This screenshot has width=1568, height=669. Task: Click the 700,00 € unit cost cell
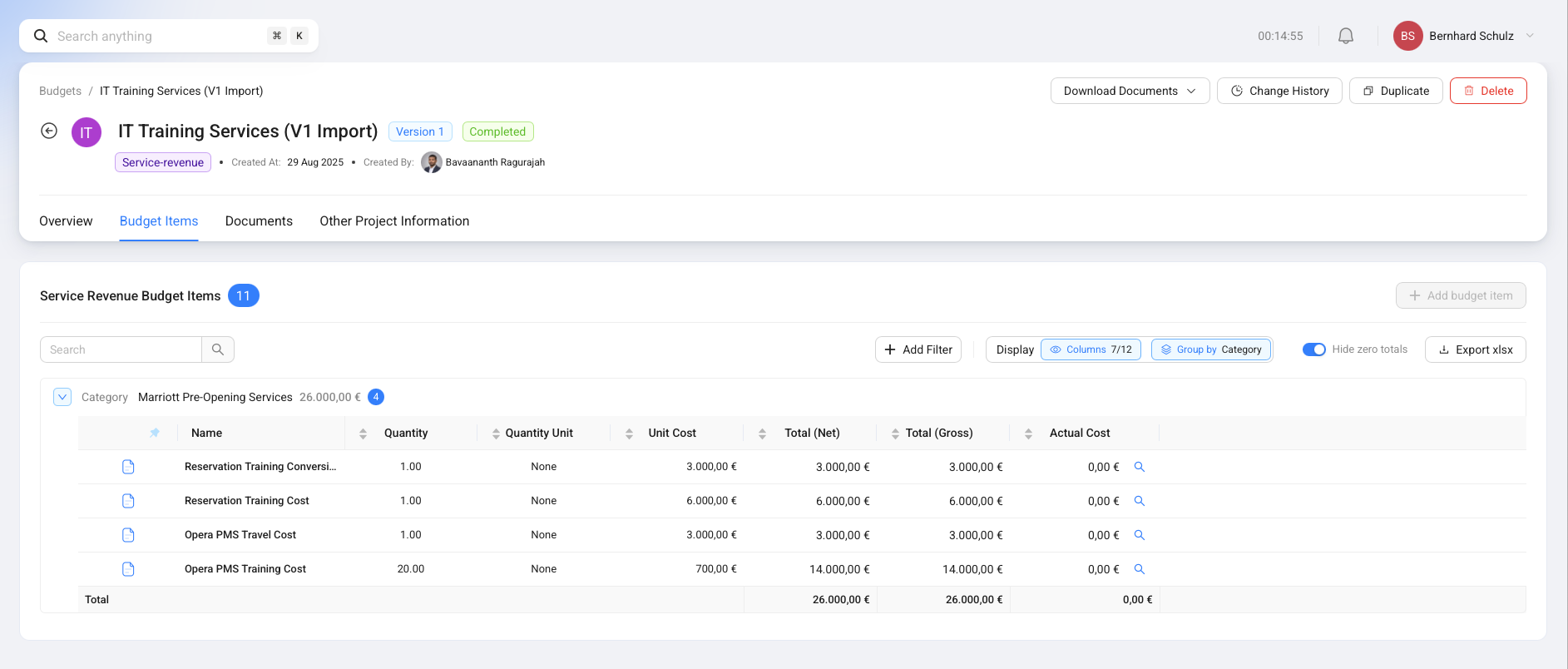coord(716,569)
